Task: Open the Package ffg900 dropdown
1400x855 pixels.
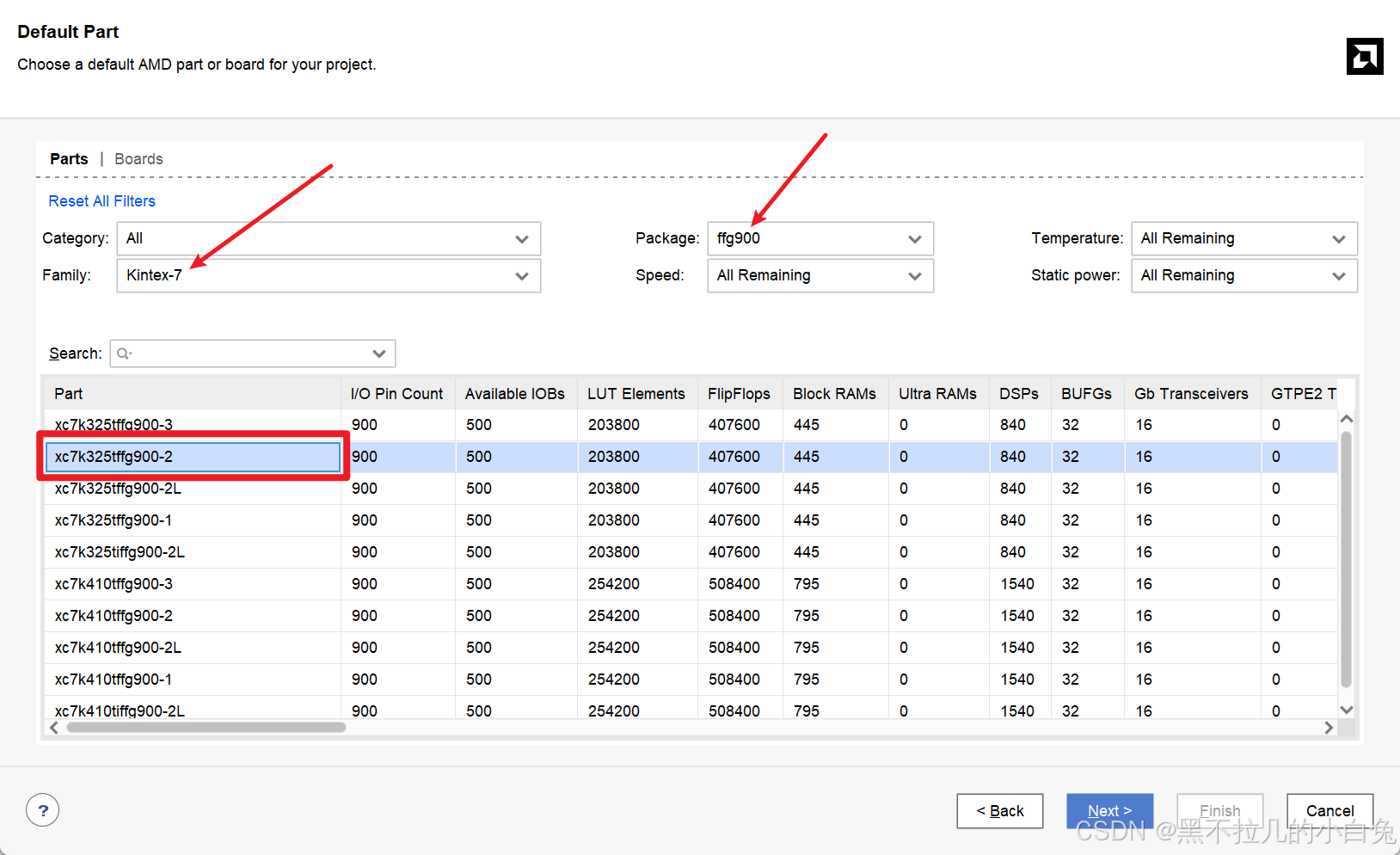Action: point(820,239)
